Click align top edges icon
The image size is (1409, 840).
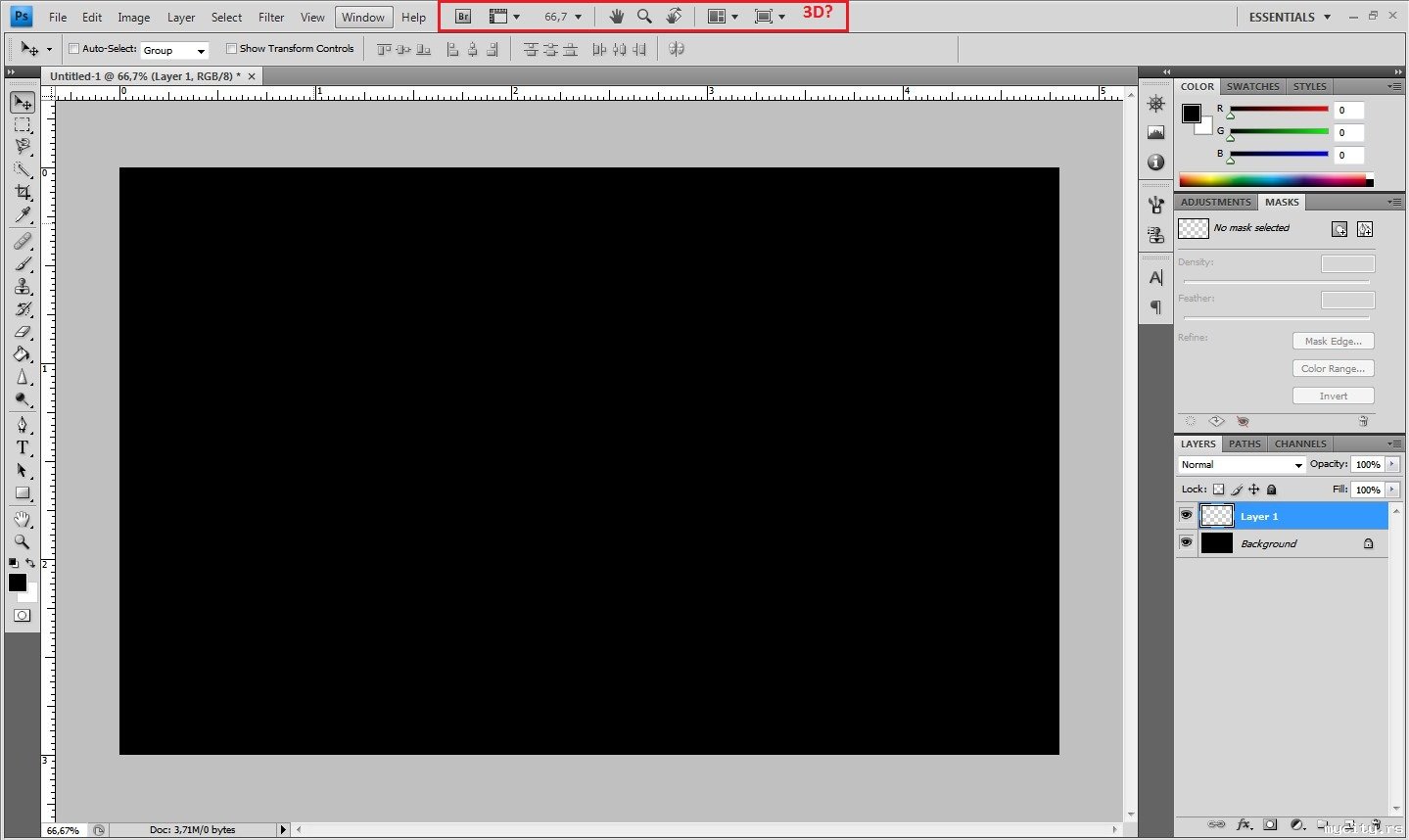pyautogui.click(x=384, y=49)
